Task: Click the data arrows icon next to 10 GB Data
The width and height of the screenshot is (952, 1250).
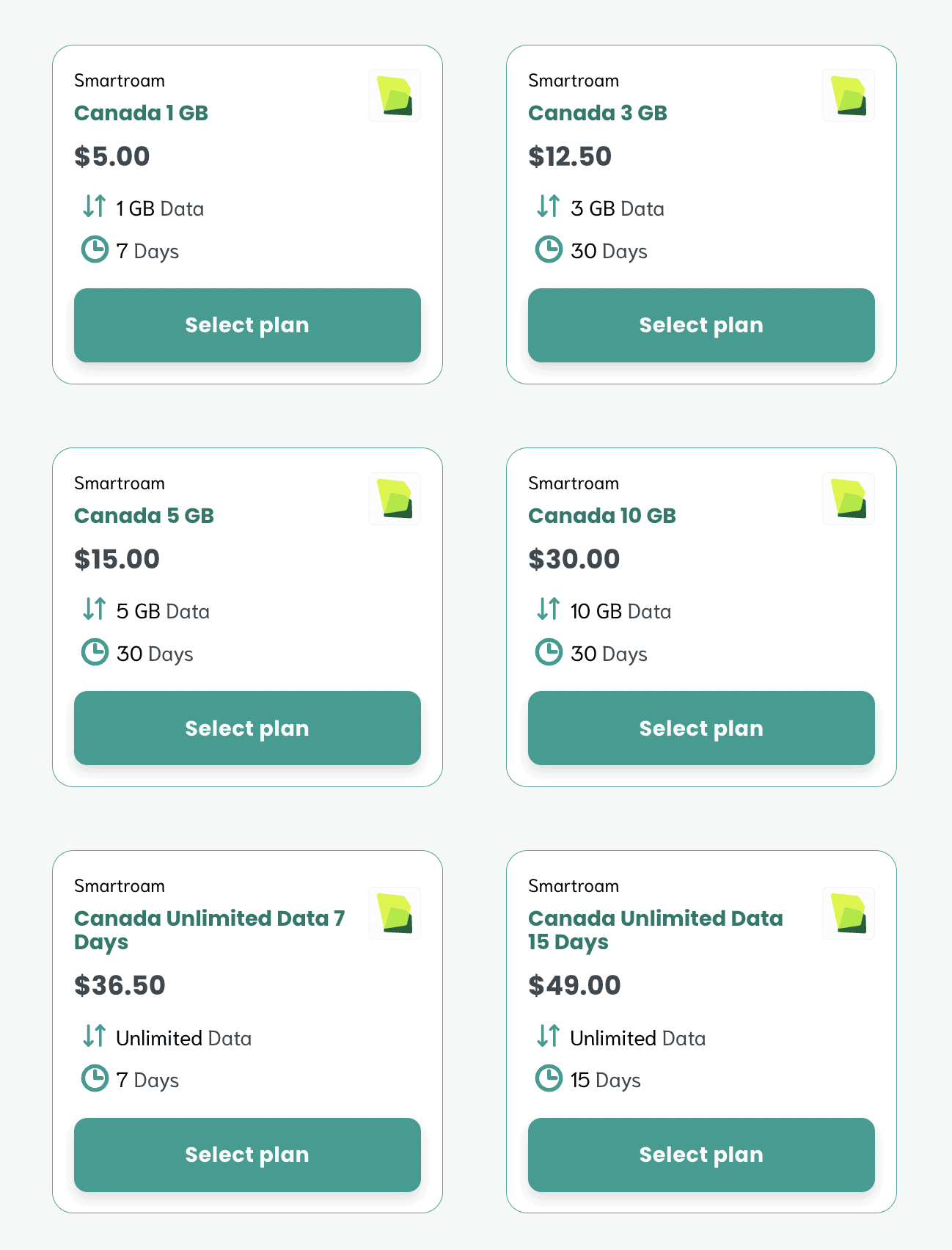Action: [x=548, y=609]
